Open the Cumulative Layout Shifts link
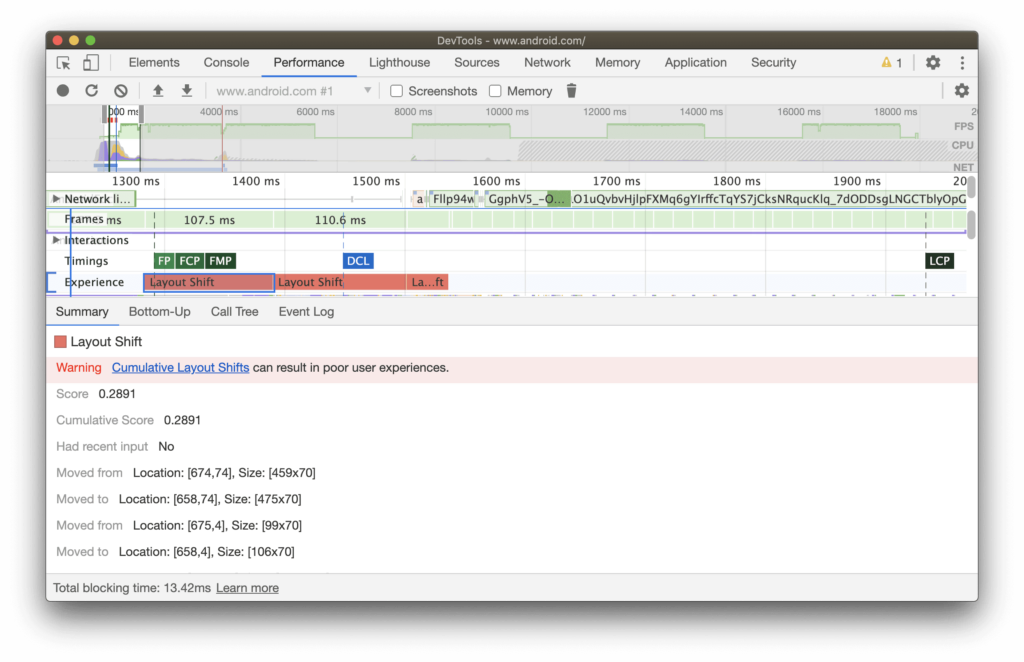 pyautogui.click(x=180, y=368)
